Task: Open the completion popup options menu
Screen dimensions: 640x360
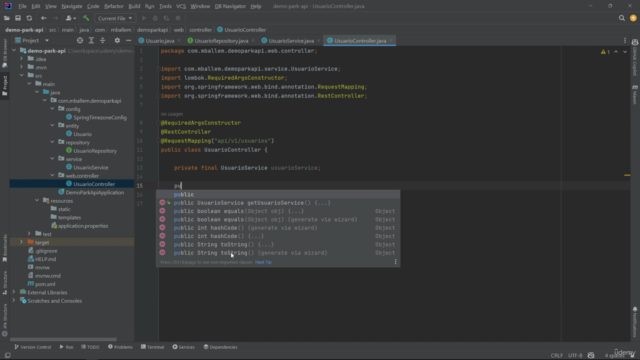Action: (395, 262)
